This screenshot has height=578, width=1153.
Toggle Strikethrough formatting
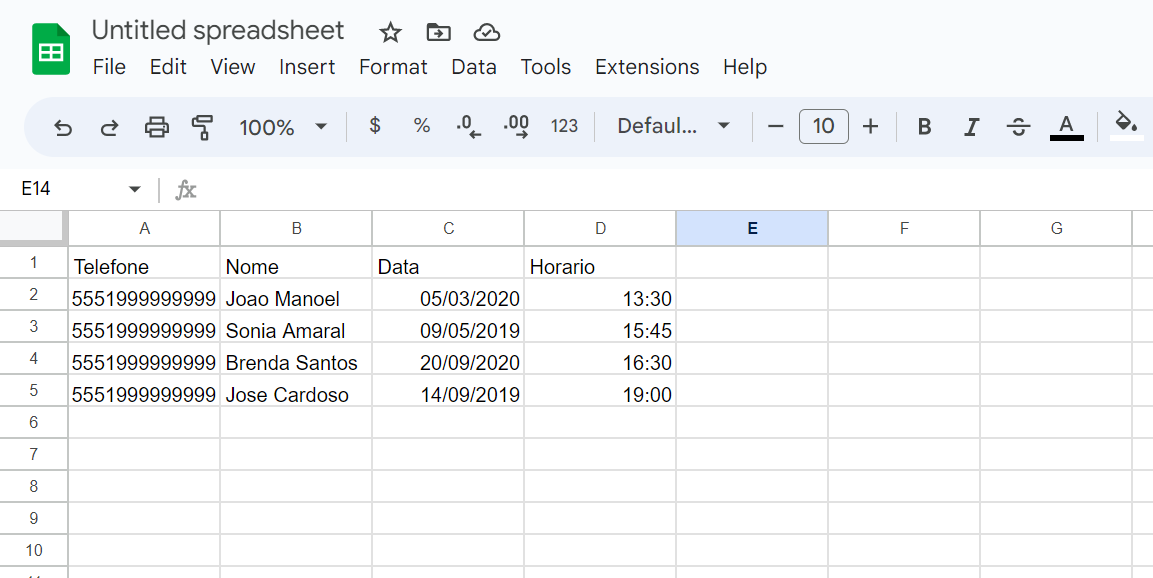[x=1018, y=127]
